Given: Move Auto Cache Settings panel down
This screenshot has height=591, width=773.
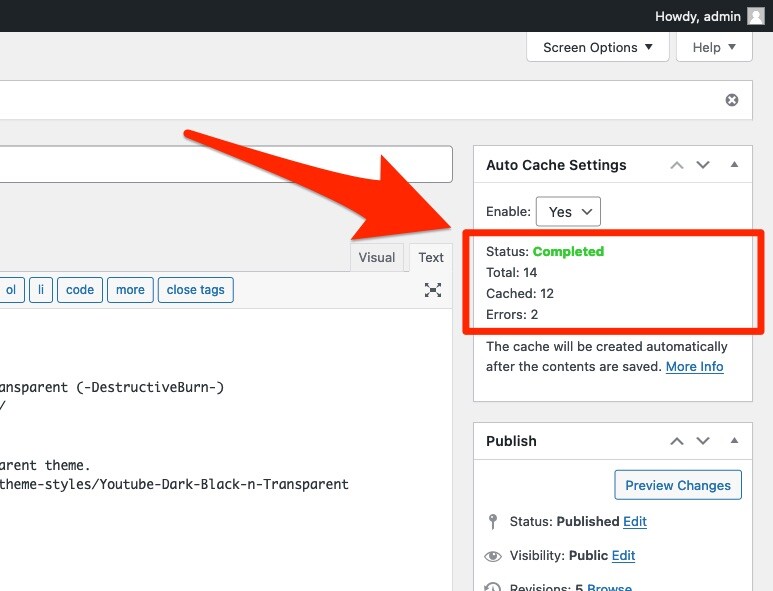Looking at the screenshot, I should tap(703, 165).
